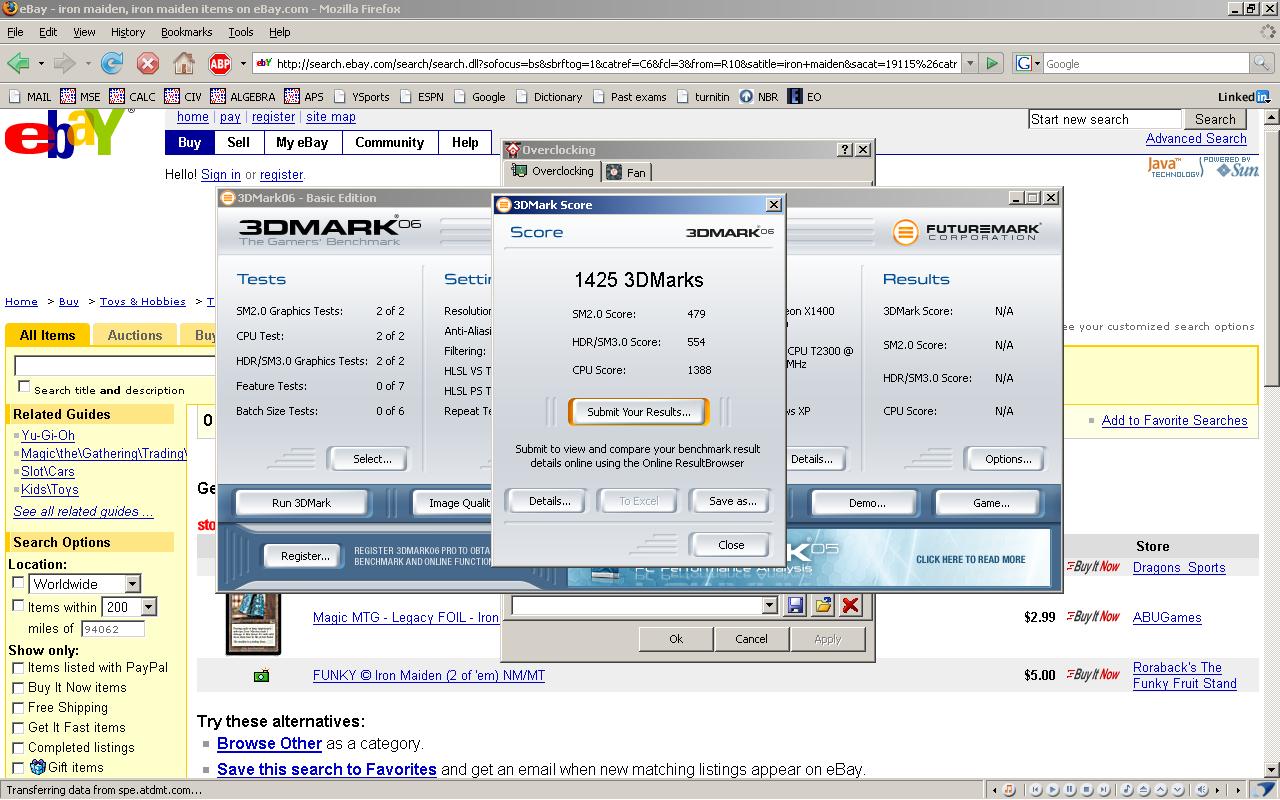Check Items listed with PayPal
The height and width of the screenshot is (800, 1280).
(x=18, y=668)
